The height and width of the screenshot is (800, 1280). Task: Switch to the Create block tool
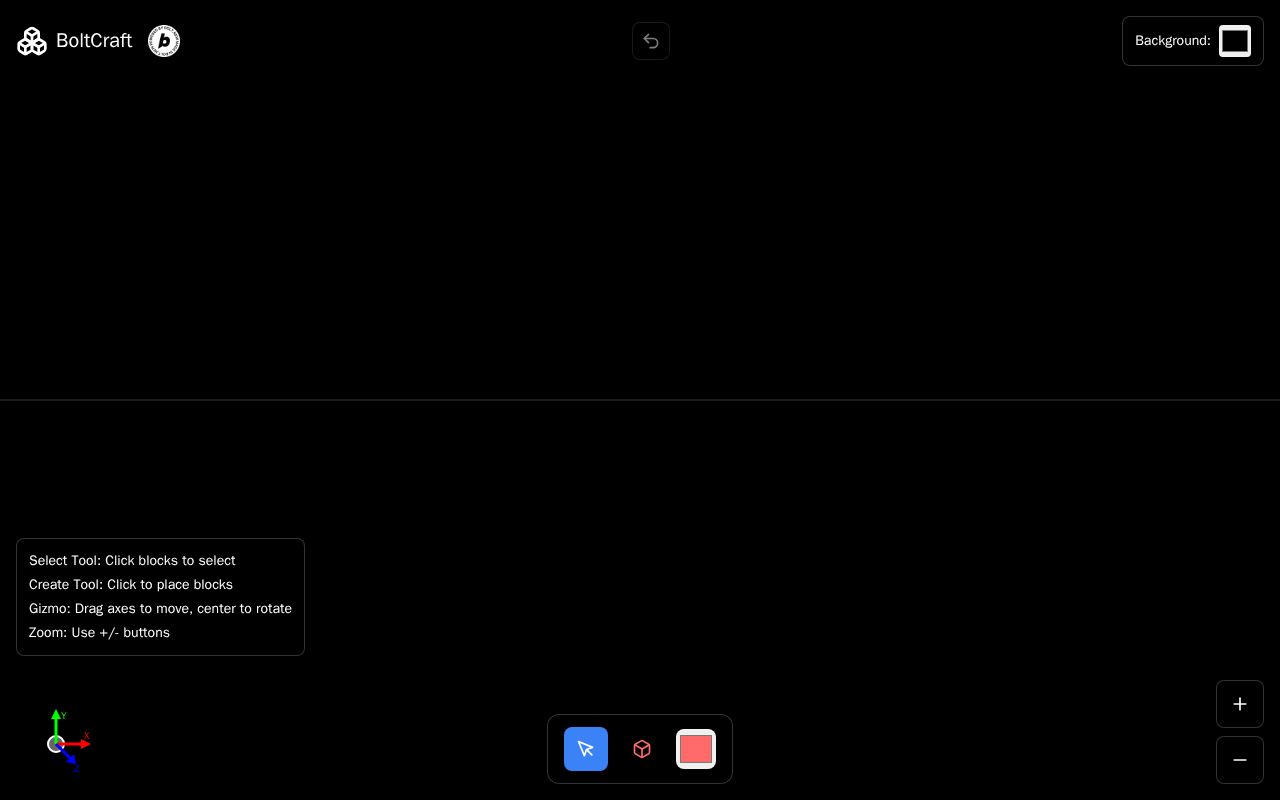click(642, 749)
